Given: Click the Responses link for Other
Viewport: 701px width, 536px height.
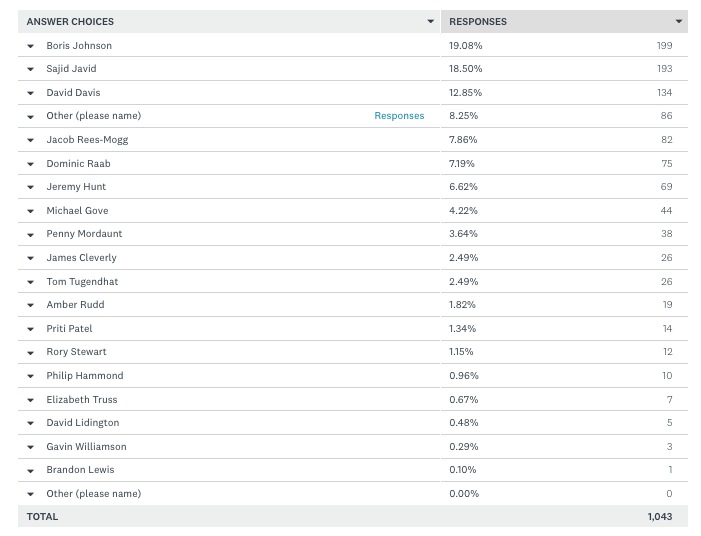Looking at the screenshot, I should (399, 116).
